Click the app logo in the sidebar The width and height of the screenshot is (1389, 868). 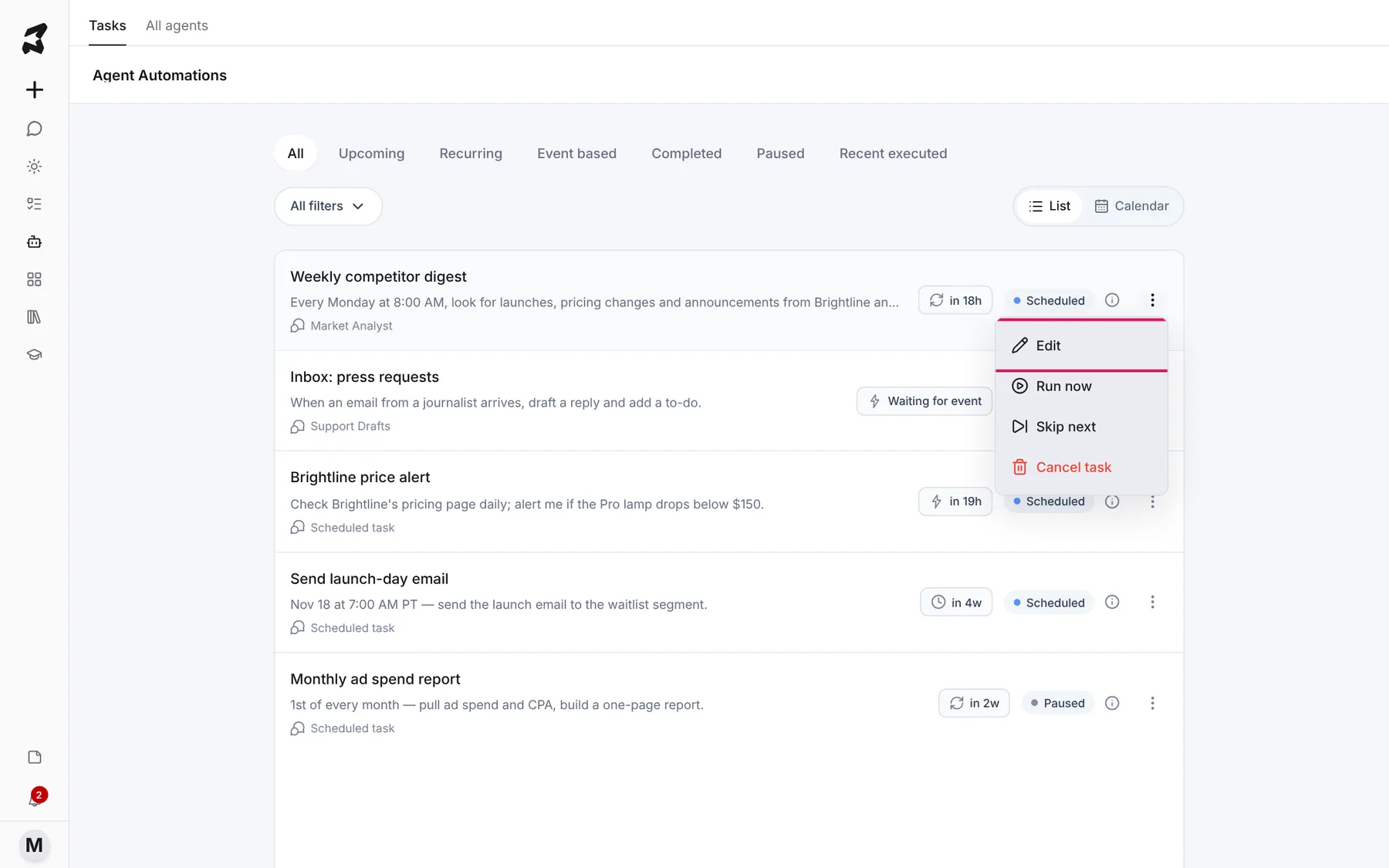pos(34,39)
